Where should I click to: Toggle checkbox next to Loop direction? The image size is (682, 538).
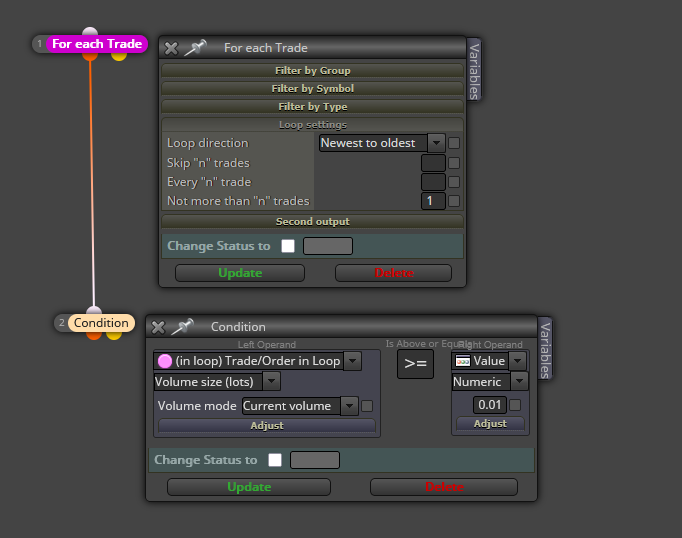point(454,143)
